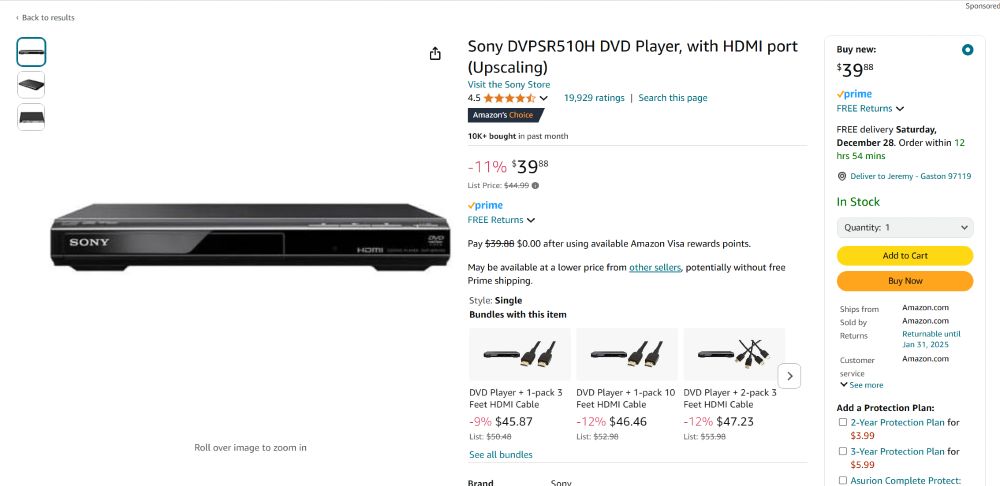Click the list price info icon
This screenshot has height=486, width=1000.
click(x=535, y=186)
